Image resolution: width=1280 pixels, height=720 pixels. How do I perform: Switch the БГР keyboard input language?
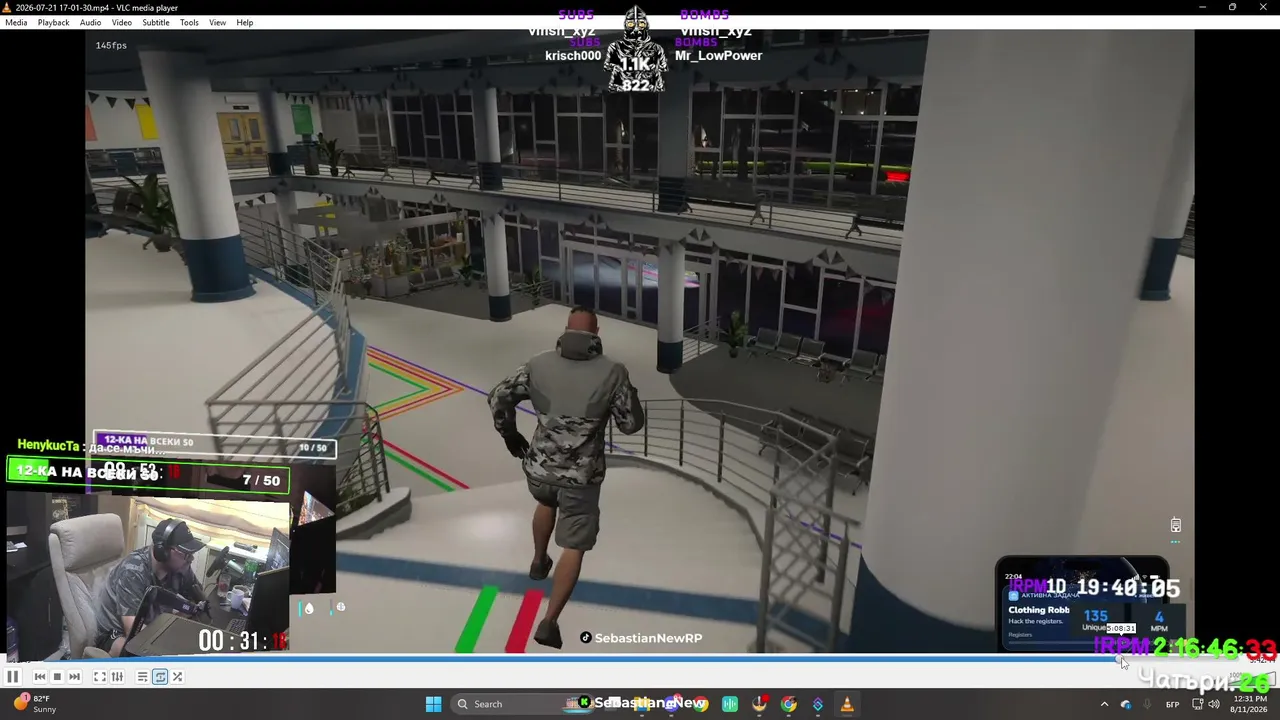(x=1173, y=704)
